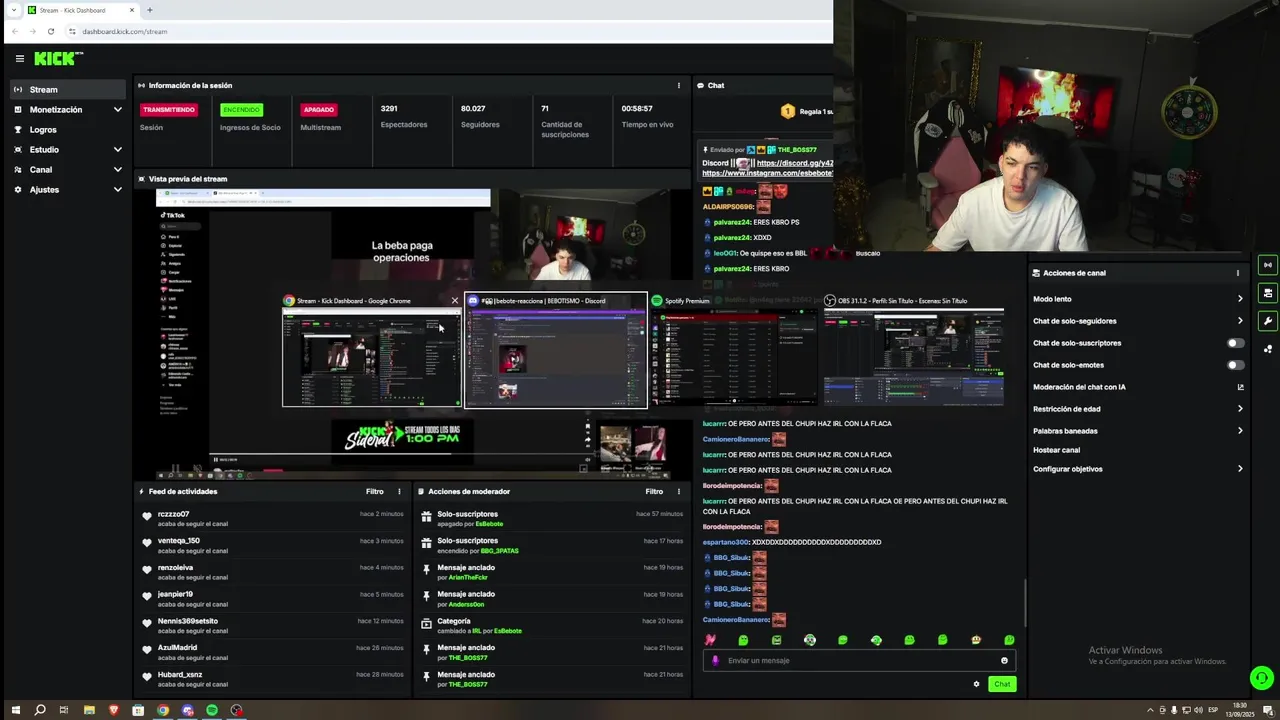
Task: Toggle Chat de solo-suscriptores switch
Action: click(1236, 343)
